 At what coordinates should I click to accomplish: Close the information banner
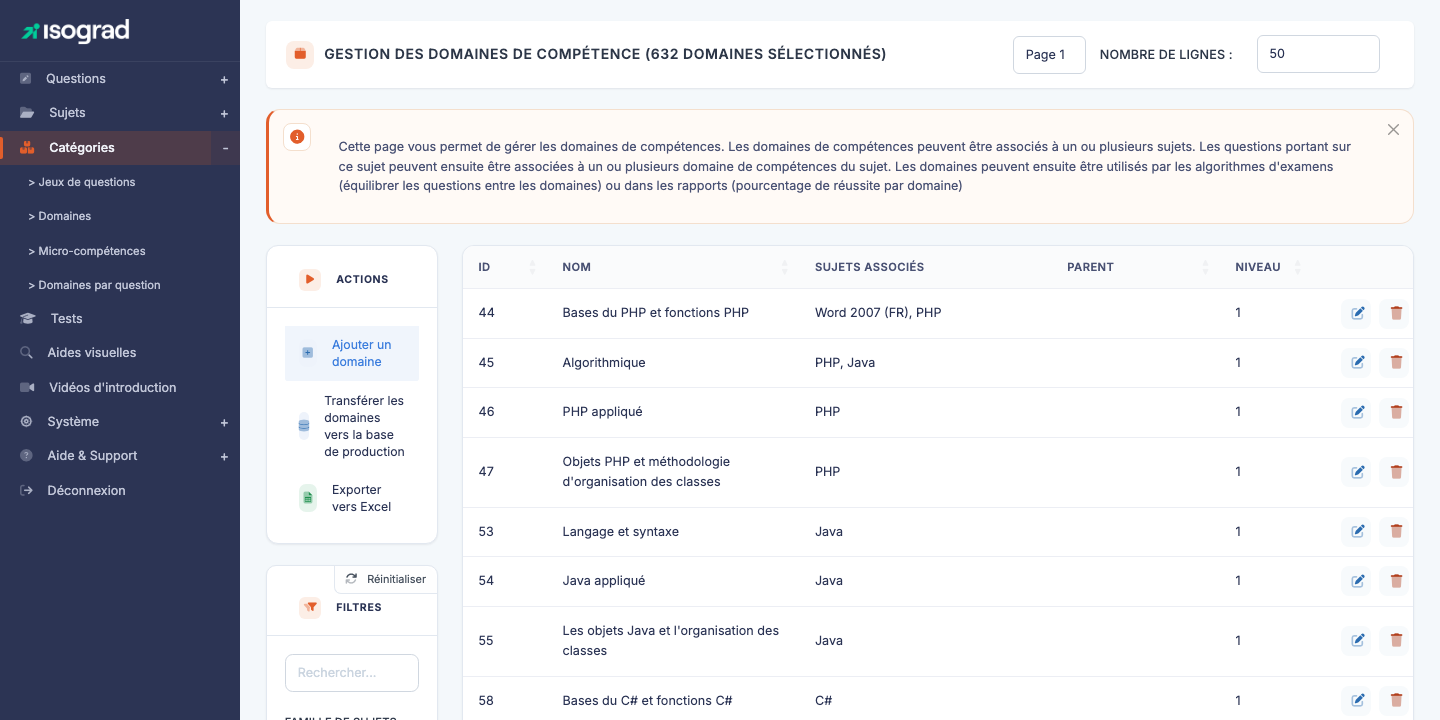(1393, 130)
